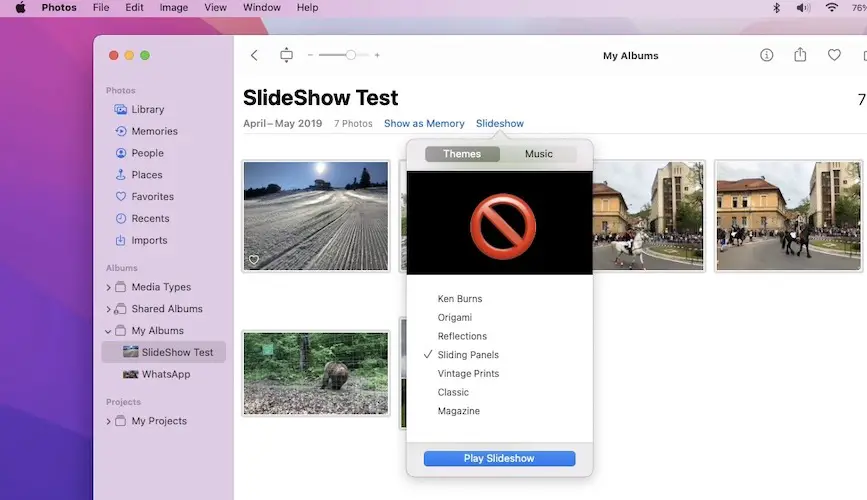867x500 pixels.
Task: Open Memories in the sidebar
Action: [x=154, y=131]
